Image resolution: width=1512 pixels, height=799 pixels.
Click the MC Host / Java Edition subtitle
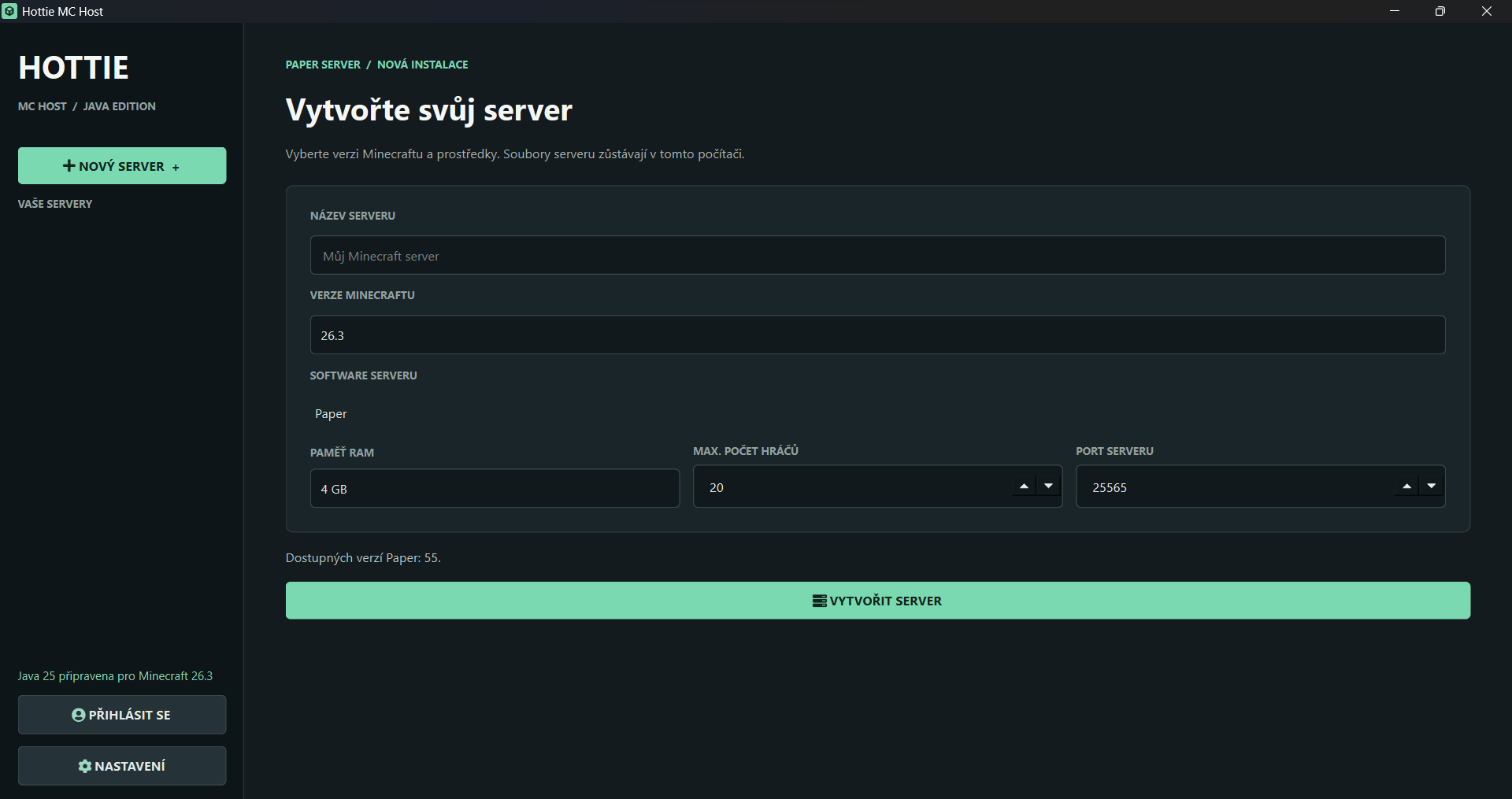pyautogui.click(x=87, y=106)
